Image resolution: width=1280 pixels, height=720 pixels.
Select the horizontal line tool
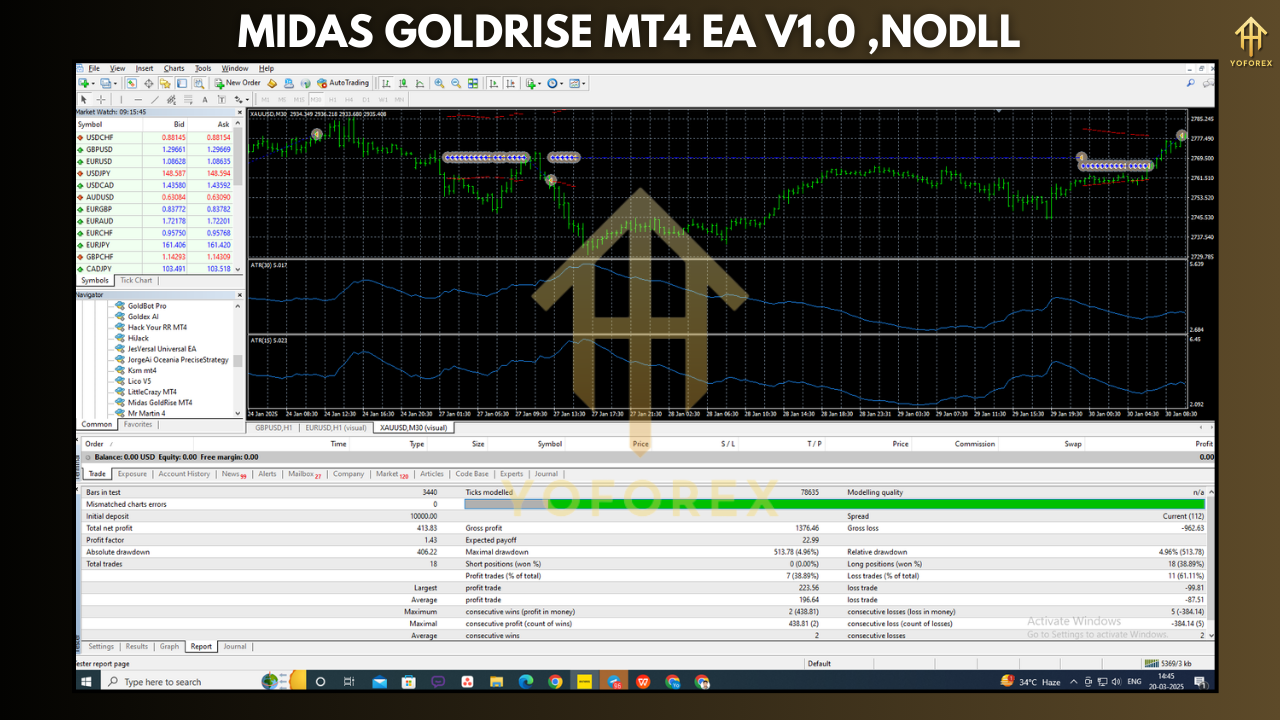tap(138, 99)
